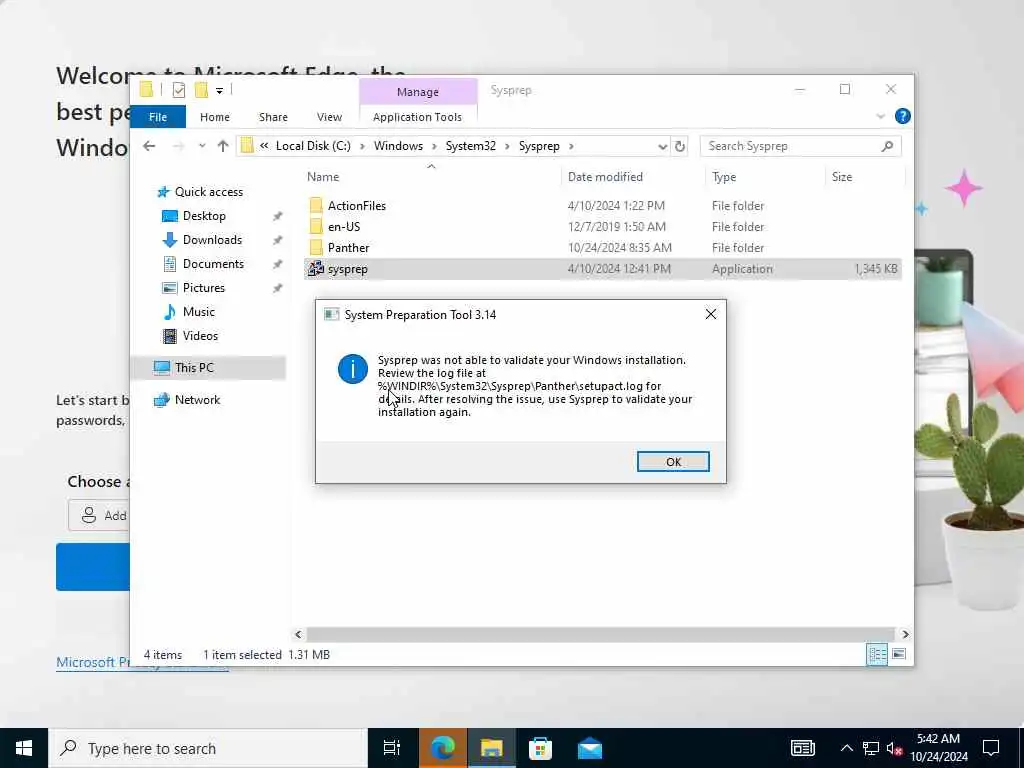Open Network in the navigation pane

pyautogui.click(x=197, y=400)
